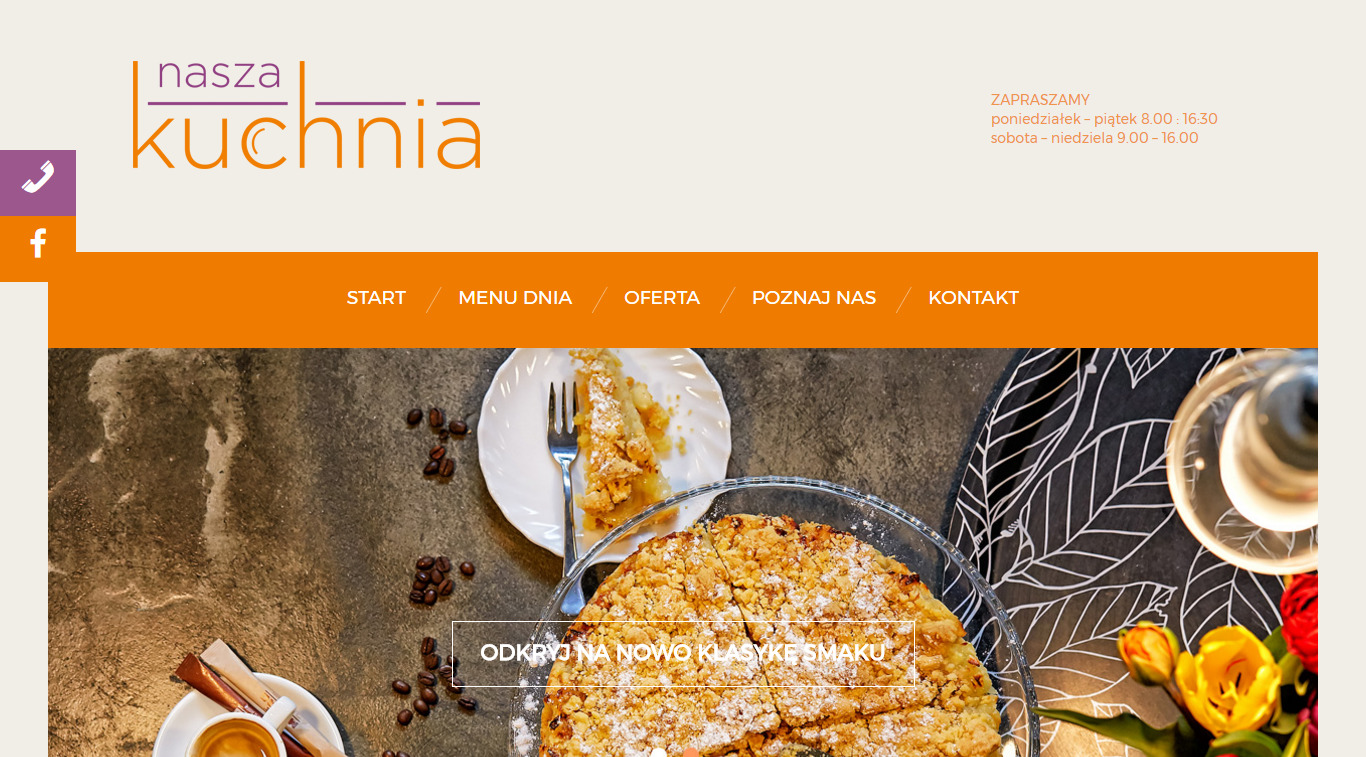Click the phone icon in the purple side tab
Image resolution: width=1366 pixels, height=757 pixels.
point(38,179)
